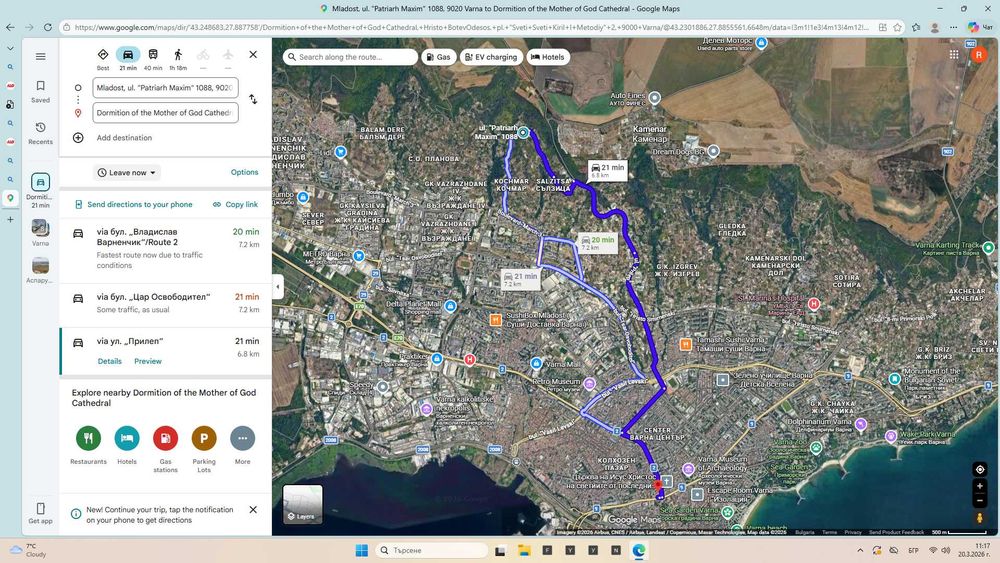
Task: Select Walking travel mode
Action: [178, 58]
